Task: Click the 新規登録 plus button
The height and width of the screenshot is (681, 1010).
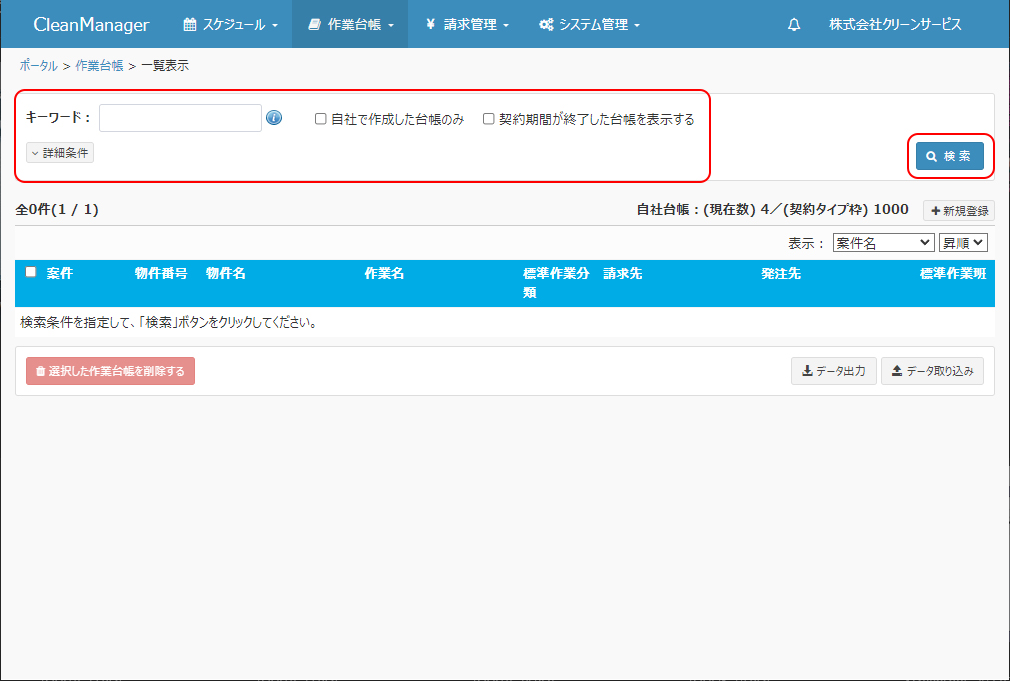Action: tap(958, 210)
